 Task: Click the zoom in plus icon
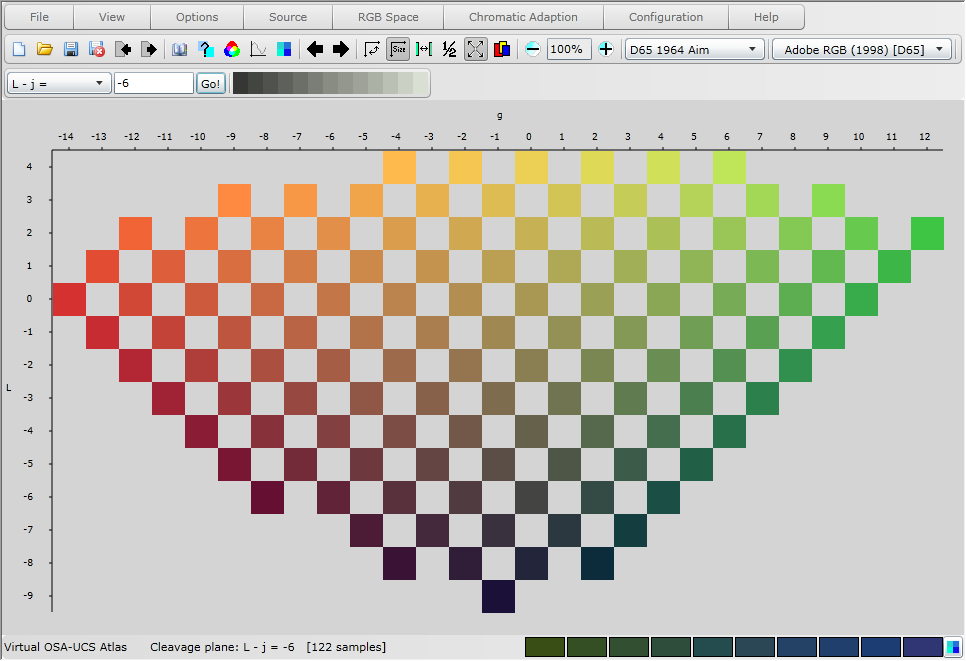point(606,49)
